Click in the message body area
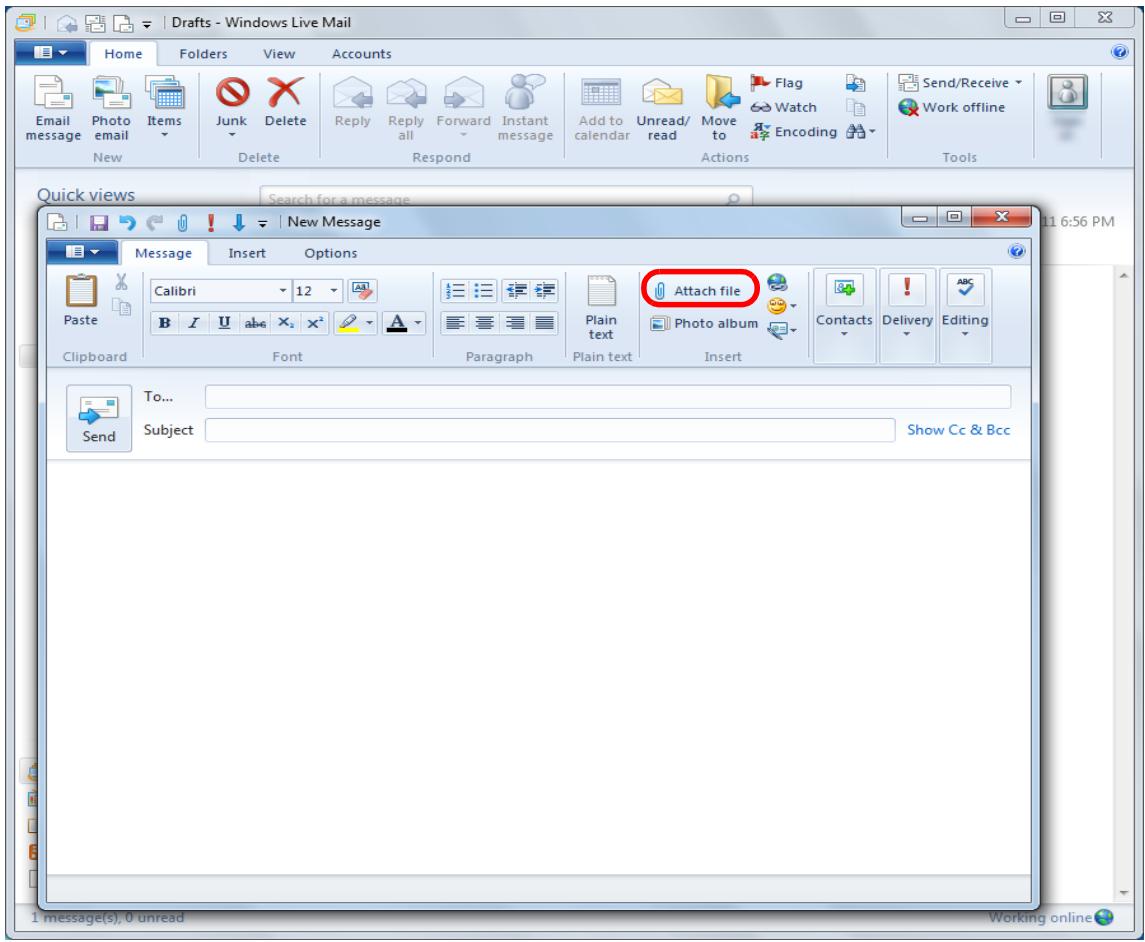The image size is (1145, 942). pyautogui.click(x=539, y=666)
